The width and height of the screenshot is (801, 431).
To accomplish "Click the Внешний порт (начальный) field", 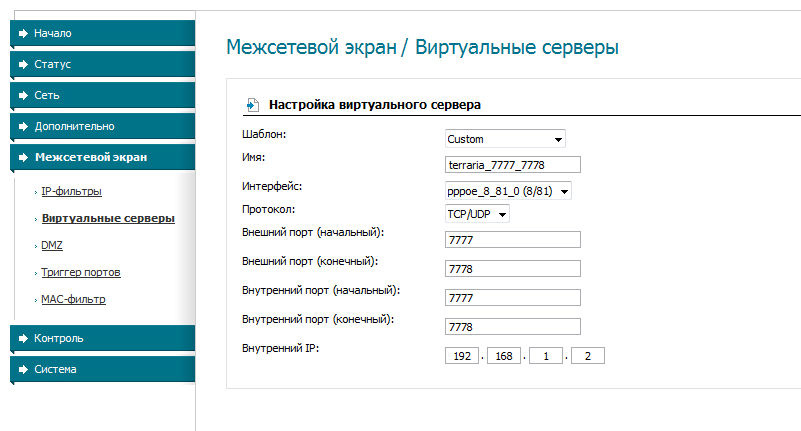I will coord(513,240).
